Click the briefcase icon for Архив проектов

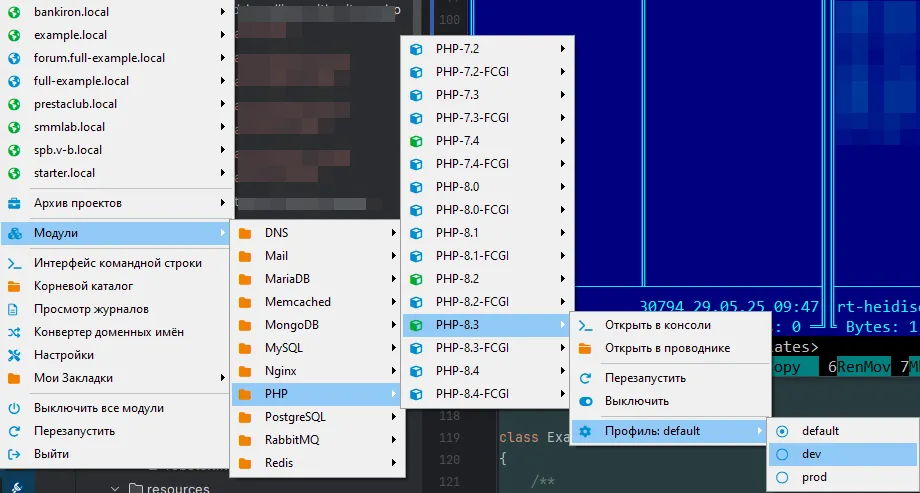click(x=14, y=204)
